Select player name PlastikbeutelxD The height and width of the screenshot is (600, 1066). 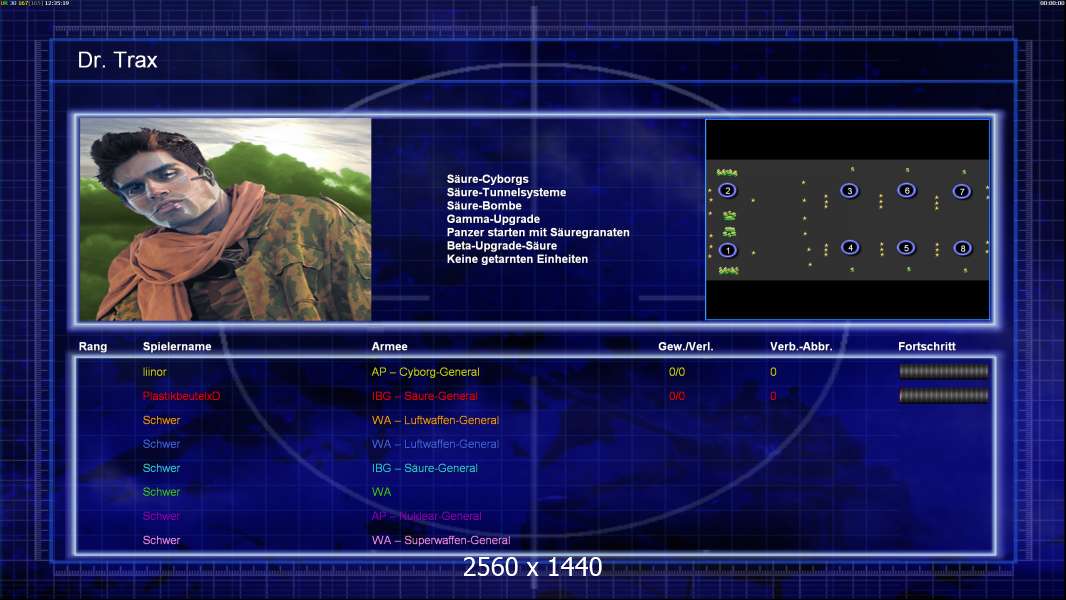(182, 396)
